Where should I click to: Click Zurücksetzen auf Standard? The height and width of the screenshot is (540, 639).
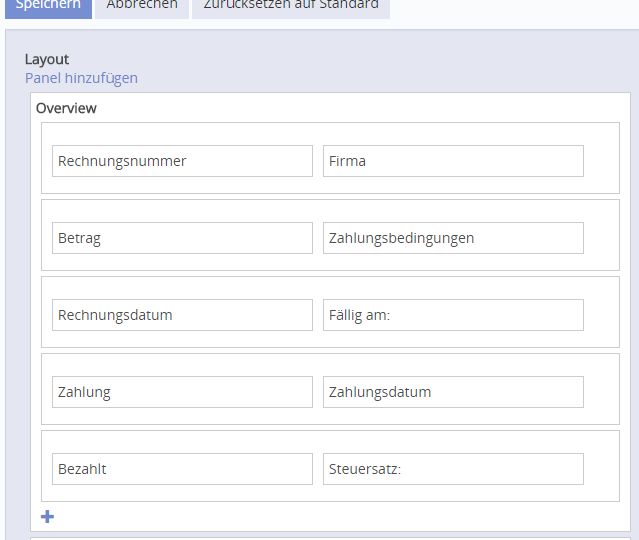point(290,6)
